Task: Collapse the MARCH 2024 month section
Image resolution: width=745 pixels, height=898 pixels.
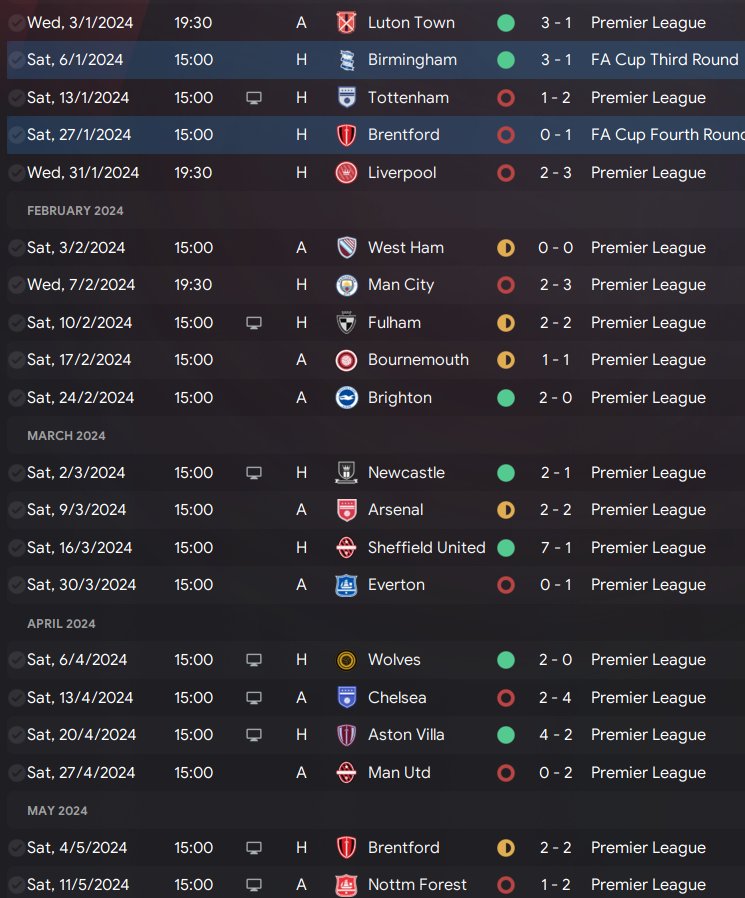Action: [x=66, y=436]
